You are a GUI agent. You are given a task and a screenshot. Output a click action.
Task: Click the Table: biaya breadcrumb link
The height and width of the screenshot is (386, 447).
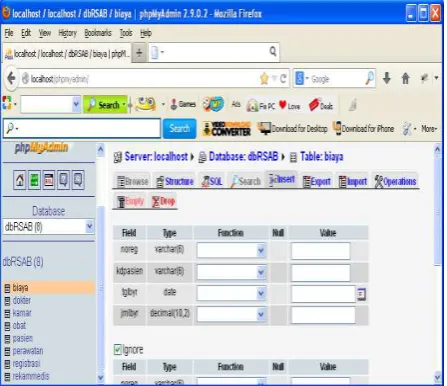(x=321, y=157)
